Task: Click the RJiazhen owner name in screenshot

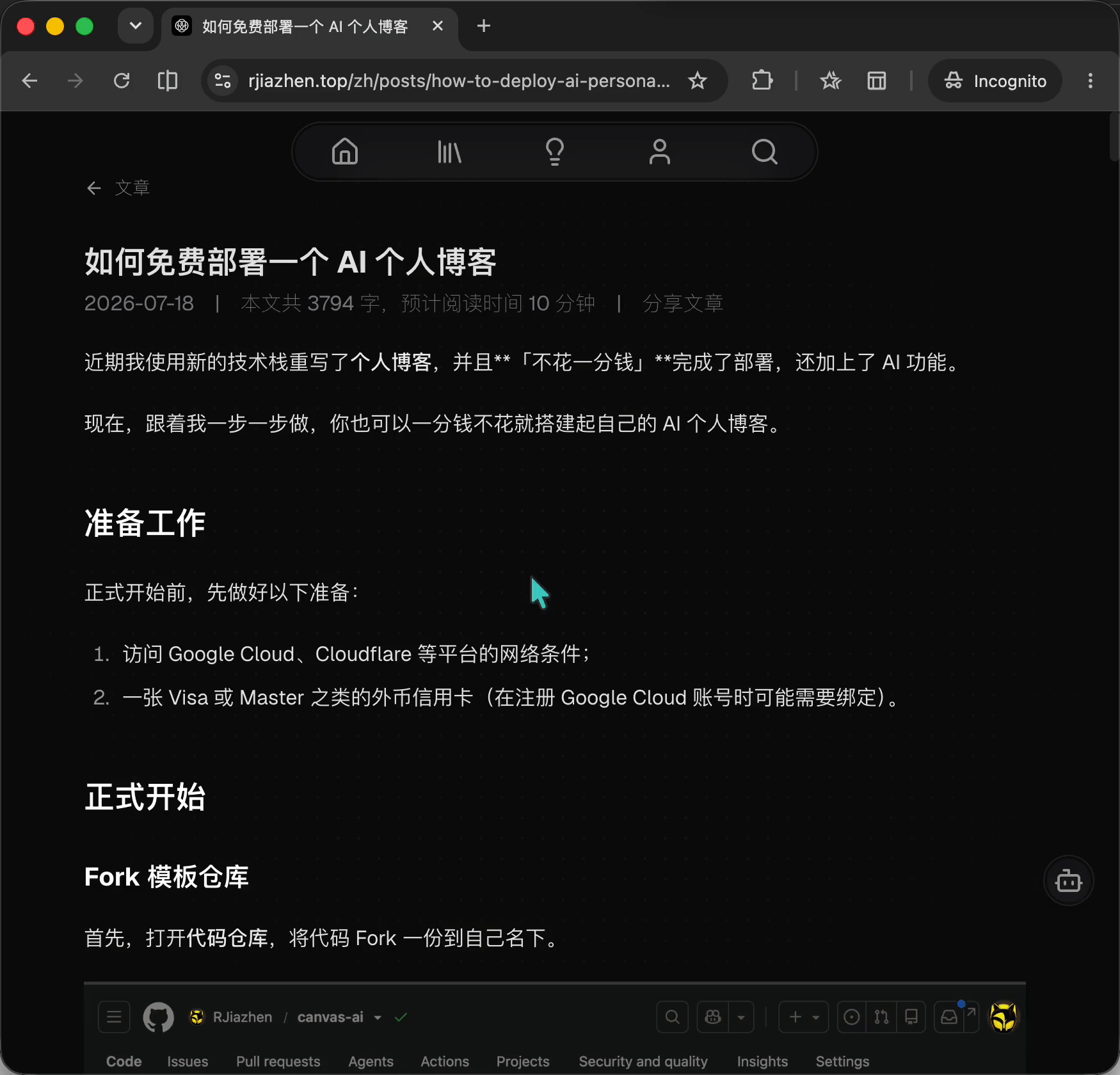Action: click(x=243, y=1017)
